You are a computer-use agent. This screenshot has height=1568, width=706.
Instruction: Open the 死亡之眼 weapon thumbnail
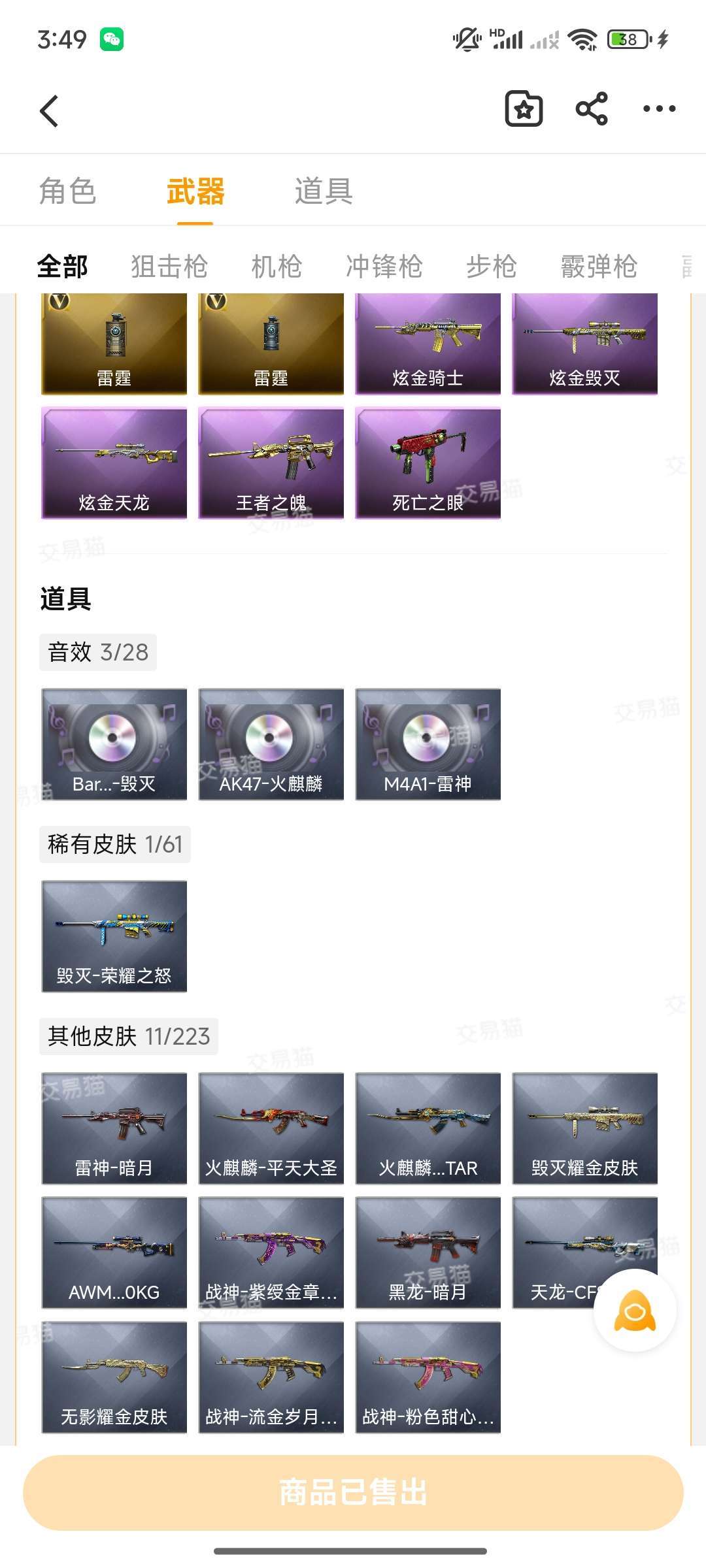point(428,463)
